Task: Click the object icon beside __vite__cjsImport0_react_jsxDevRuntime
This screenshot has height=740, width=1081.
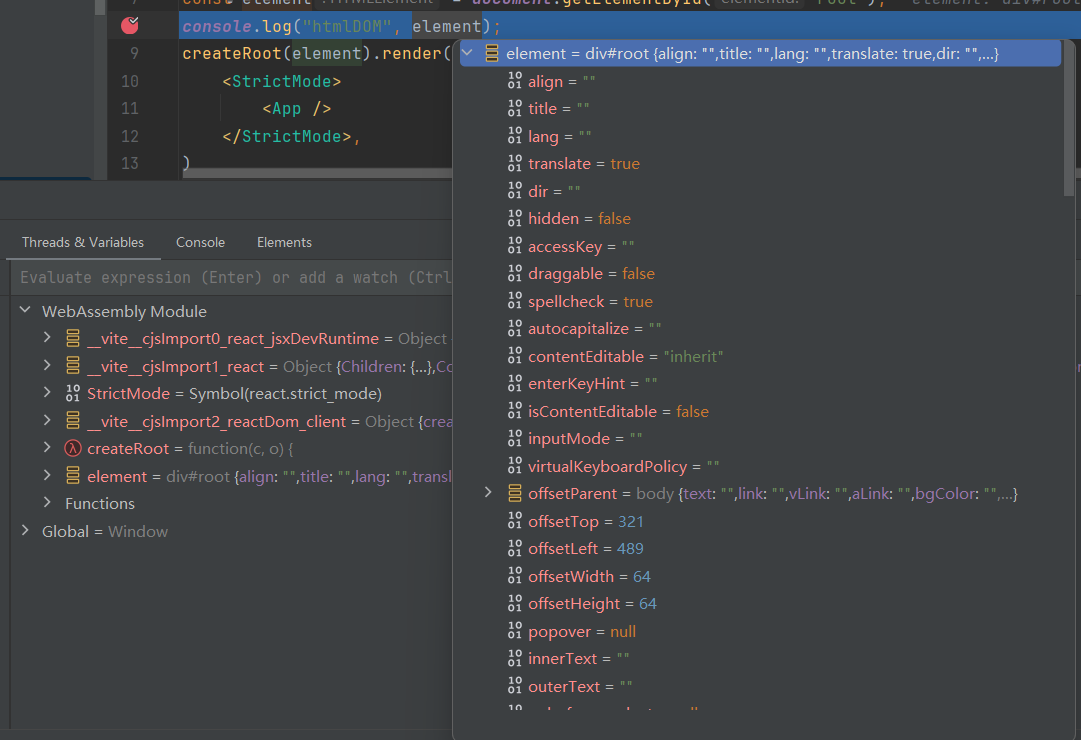Action: pyautogui.click(x=72, y=338)
